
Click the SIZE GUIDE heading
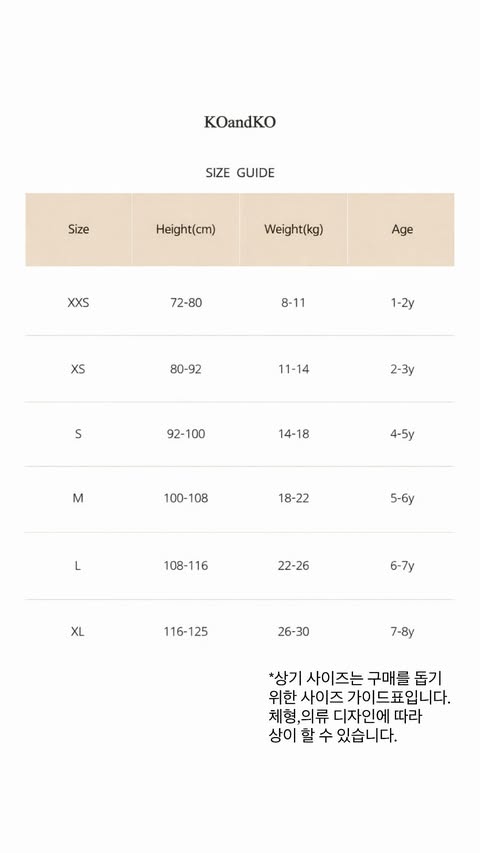[240, 173]
